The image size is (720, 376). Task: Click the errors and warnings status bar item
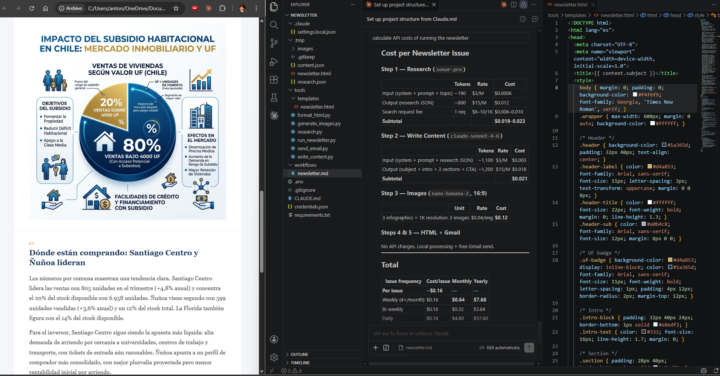291,370
